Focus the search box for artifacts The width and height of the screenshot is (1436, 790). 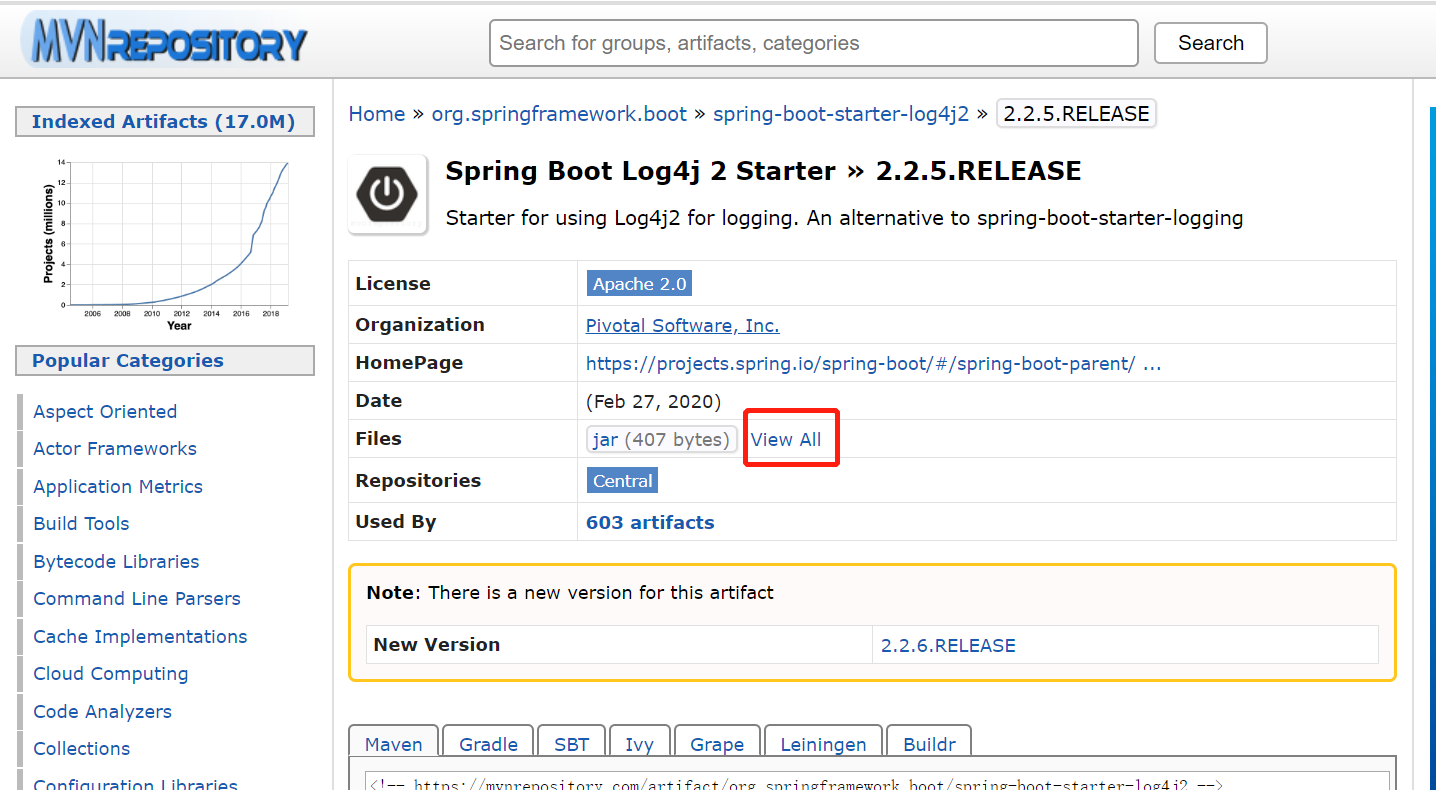click(814, 43)
